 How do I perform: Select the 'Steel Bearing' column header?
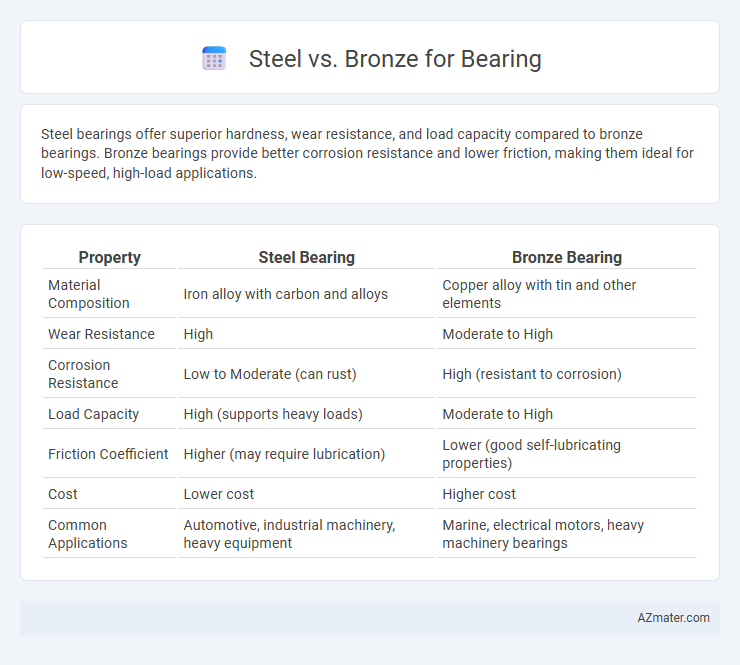click(x=306, y=257)
